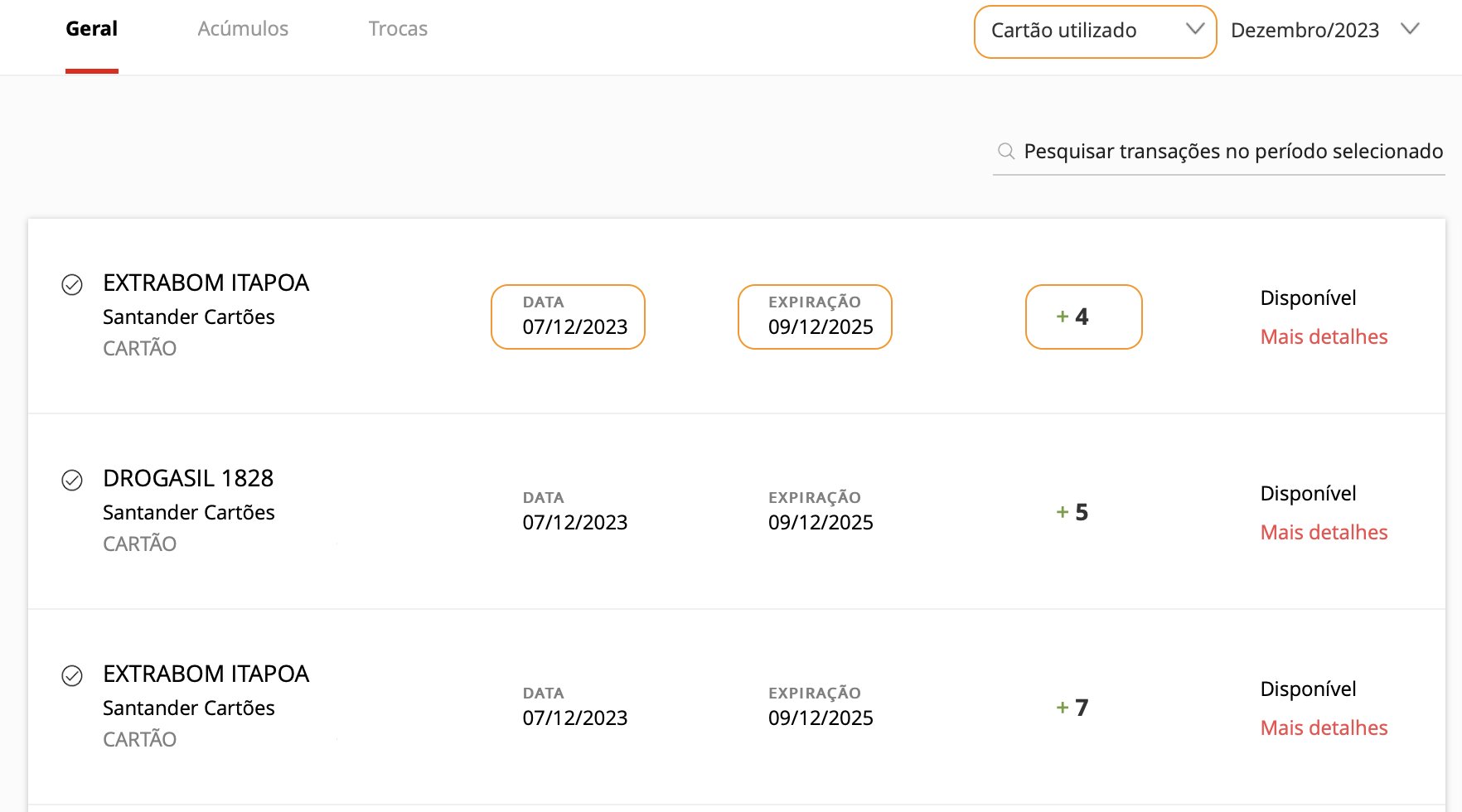Open Mais detalhes for DROGASIL 1828
1462x812 pixels.
pyautogui.click(x=1324, y=532)
